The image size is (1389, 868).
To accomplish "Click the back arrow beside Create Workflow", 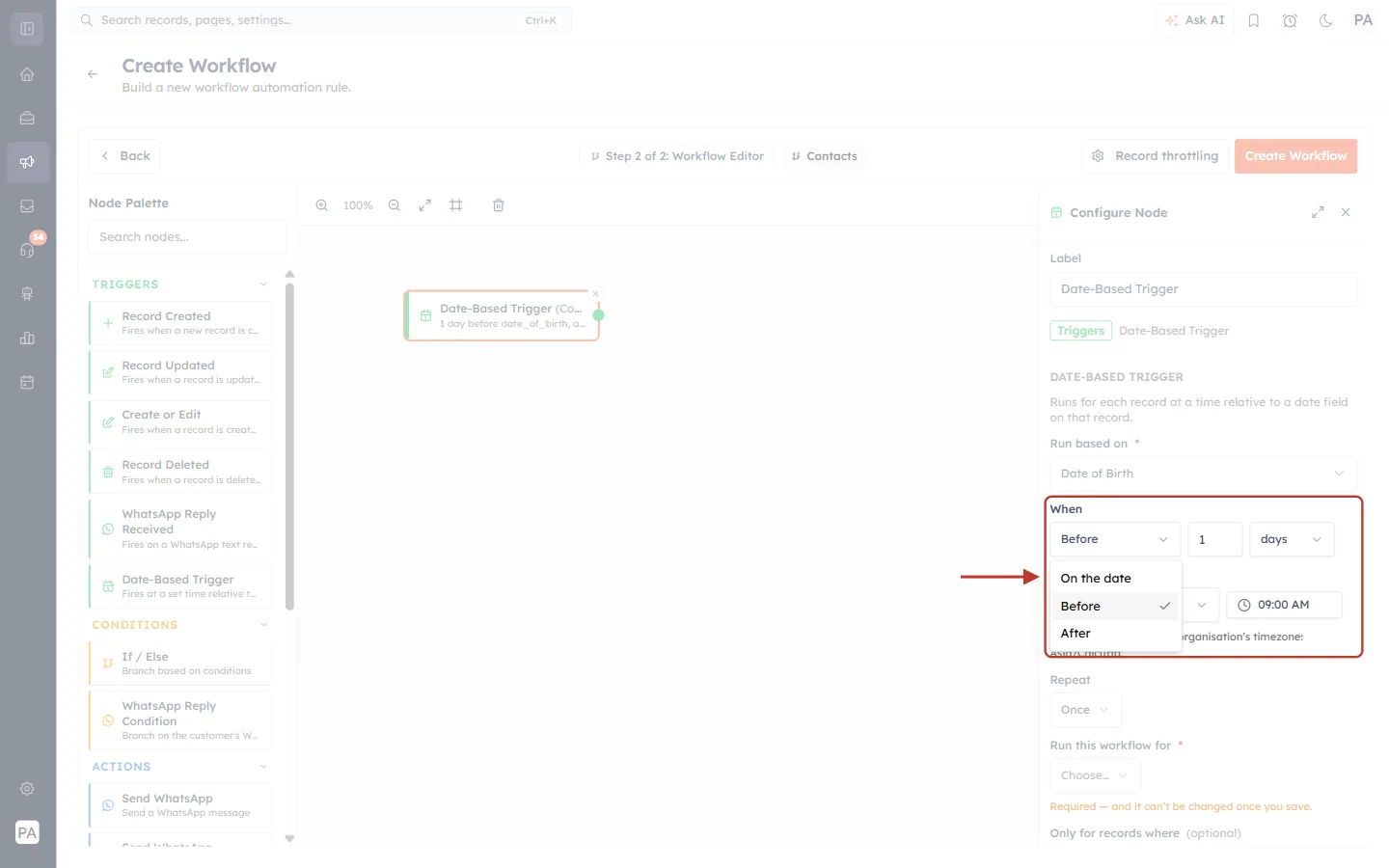I will pos(93,74).
